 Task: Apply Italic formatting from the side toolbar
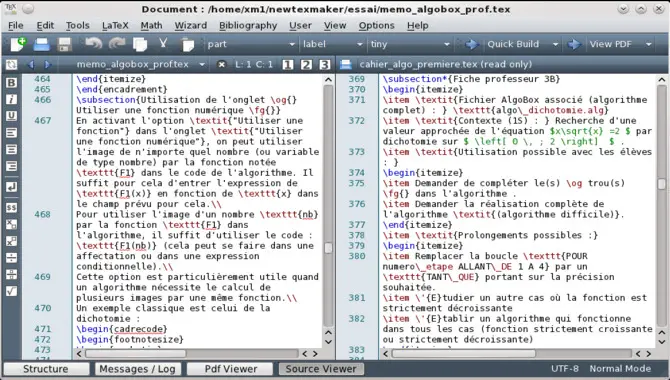12,99
